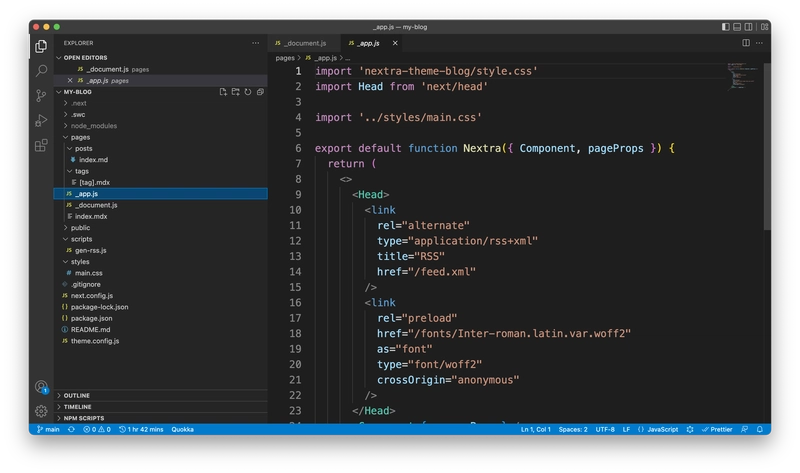The height and width of the screenshot is (473, 800).
Task: Collapse the scripts folder
Action: 161,239
